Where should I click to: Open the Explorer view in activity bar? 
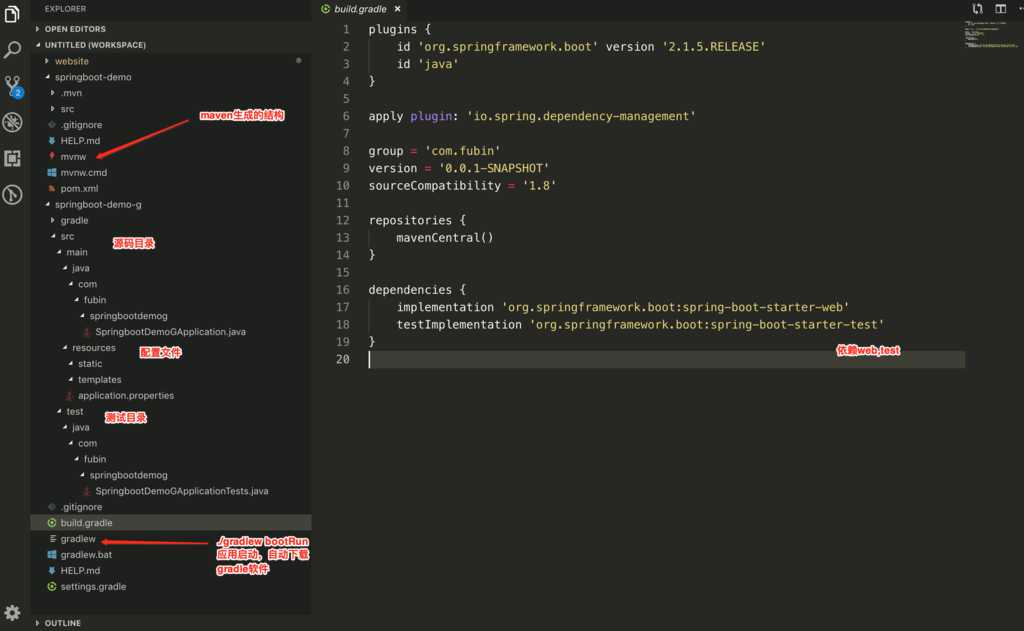pyautogui.click(x=12, y=14)
